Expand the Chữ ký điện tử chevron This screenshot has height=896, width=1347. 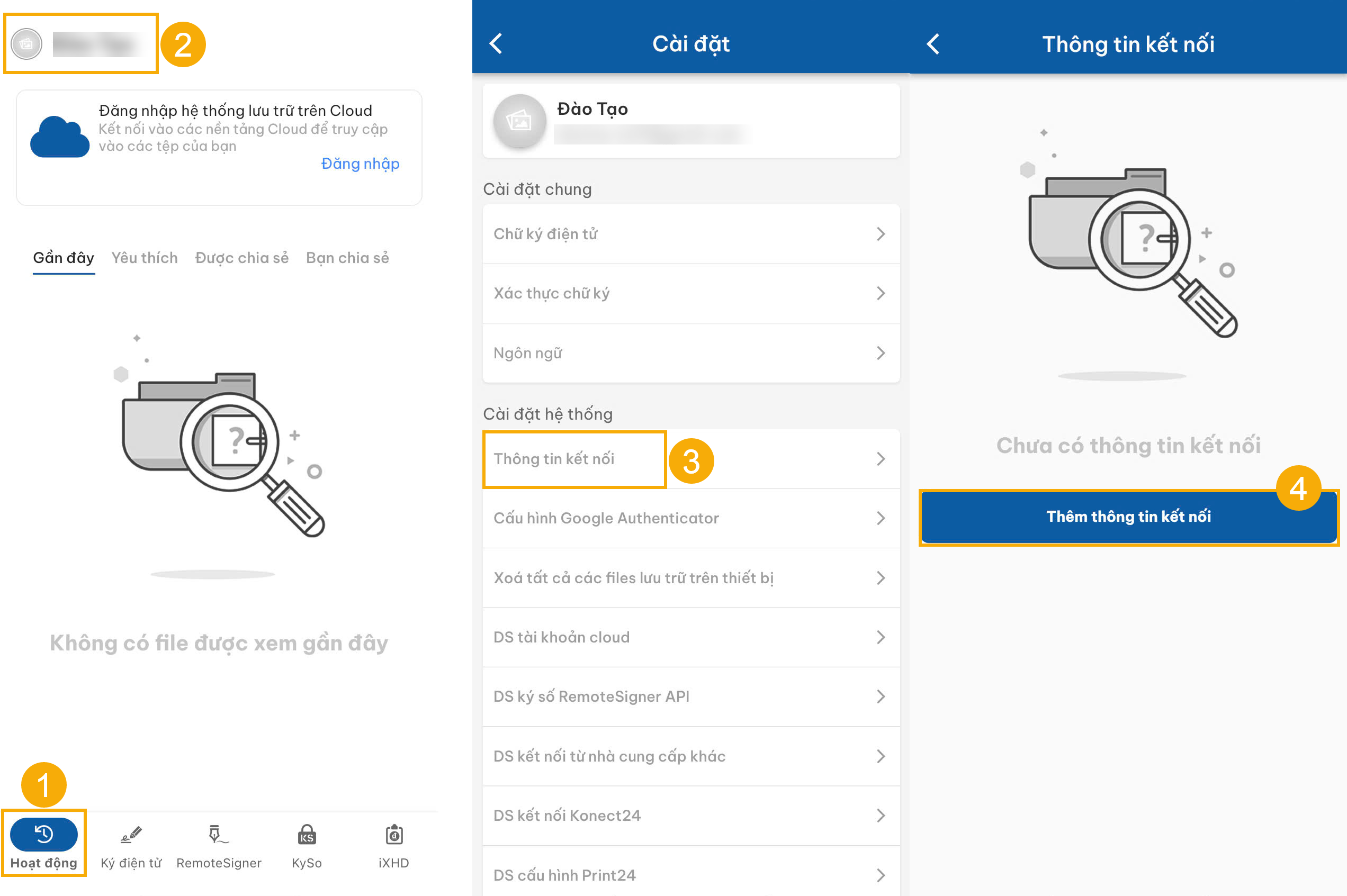pyautogui.click(x=881, y=234)
